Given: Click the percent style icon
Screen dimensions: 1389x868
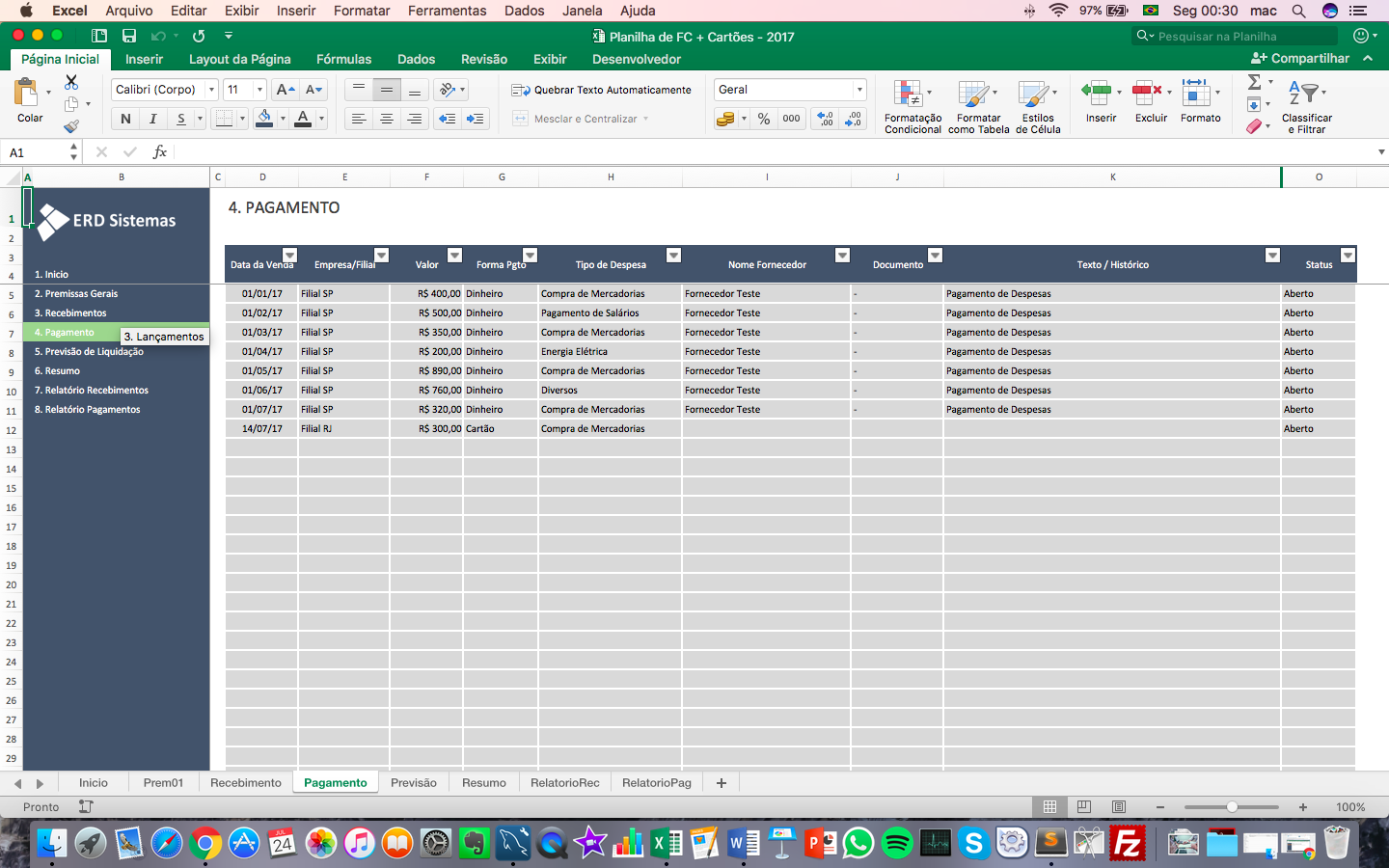Looking at the screenshot, I should [x=763, y=119].
